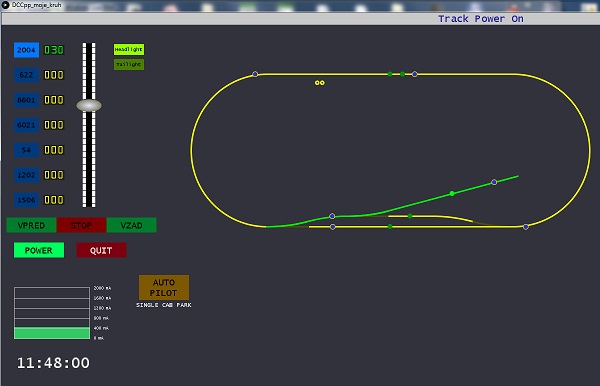
Task: Activate the AUTO PILOT button
Action: pos(164,287)
